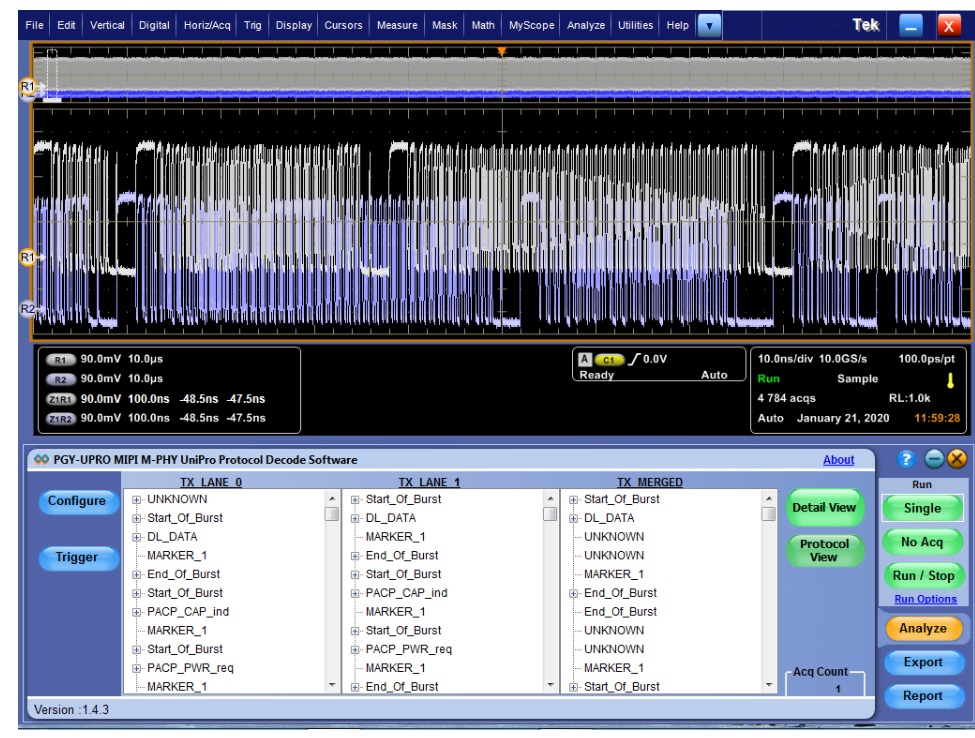Select the Z1R1 zoom badge in readout
Viewport: 975px width, 738px height.
[x=60, y=399]
